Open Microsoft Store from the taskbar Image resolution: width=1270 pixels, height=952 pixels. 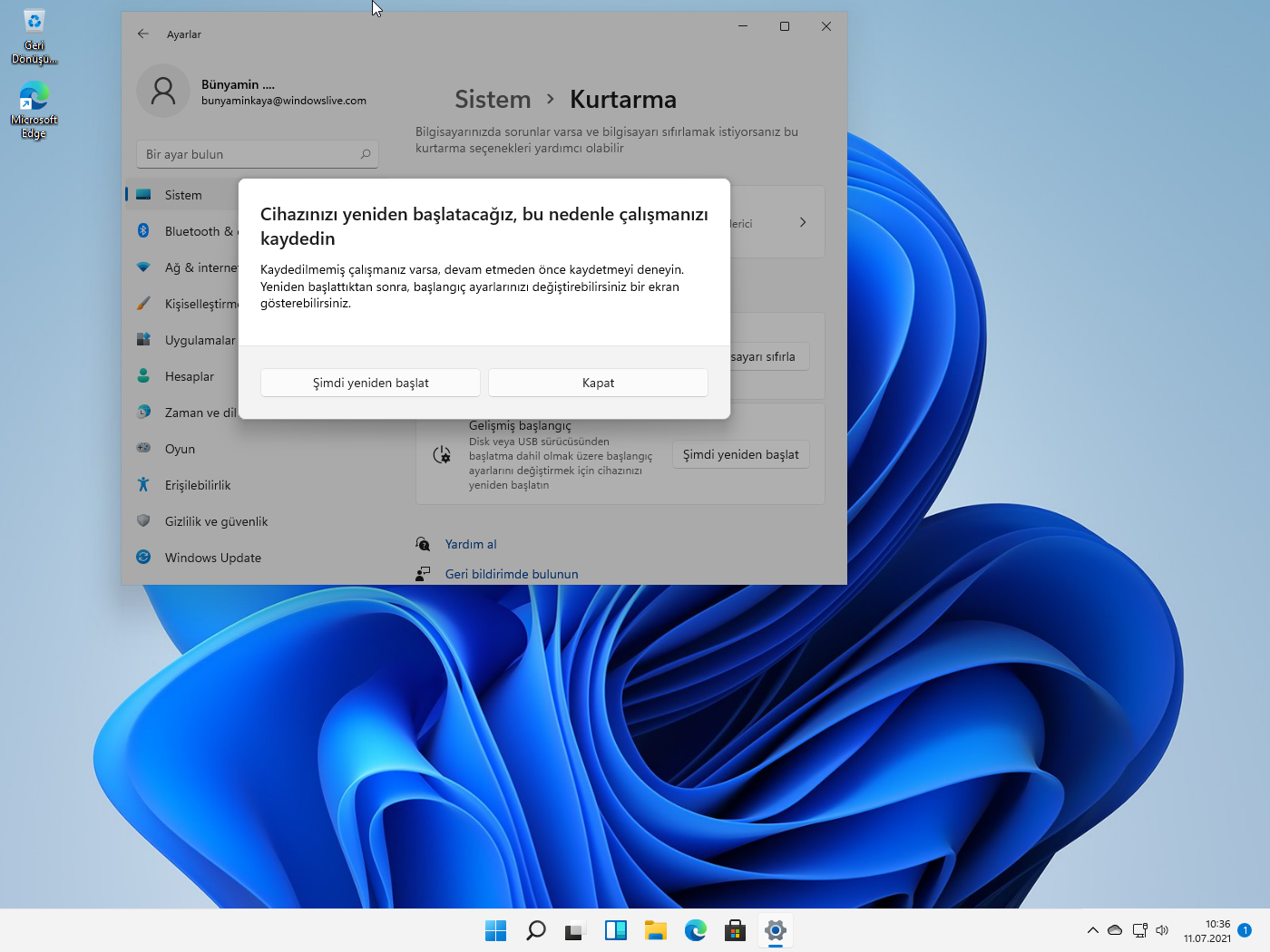point(735,930)
